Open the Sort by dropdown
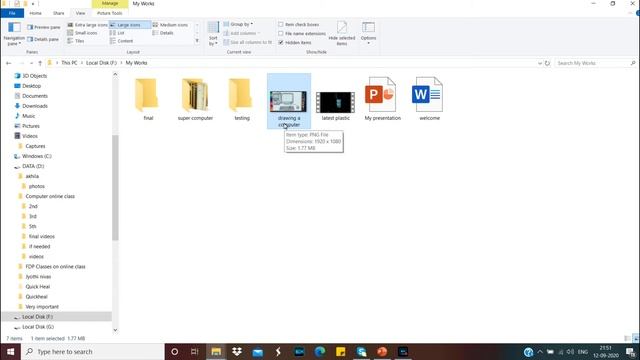 (213, 33)
